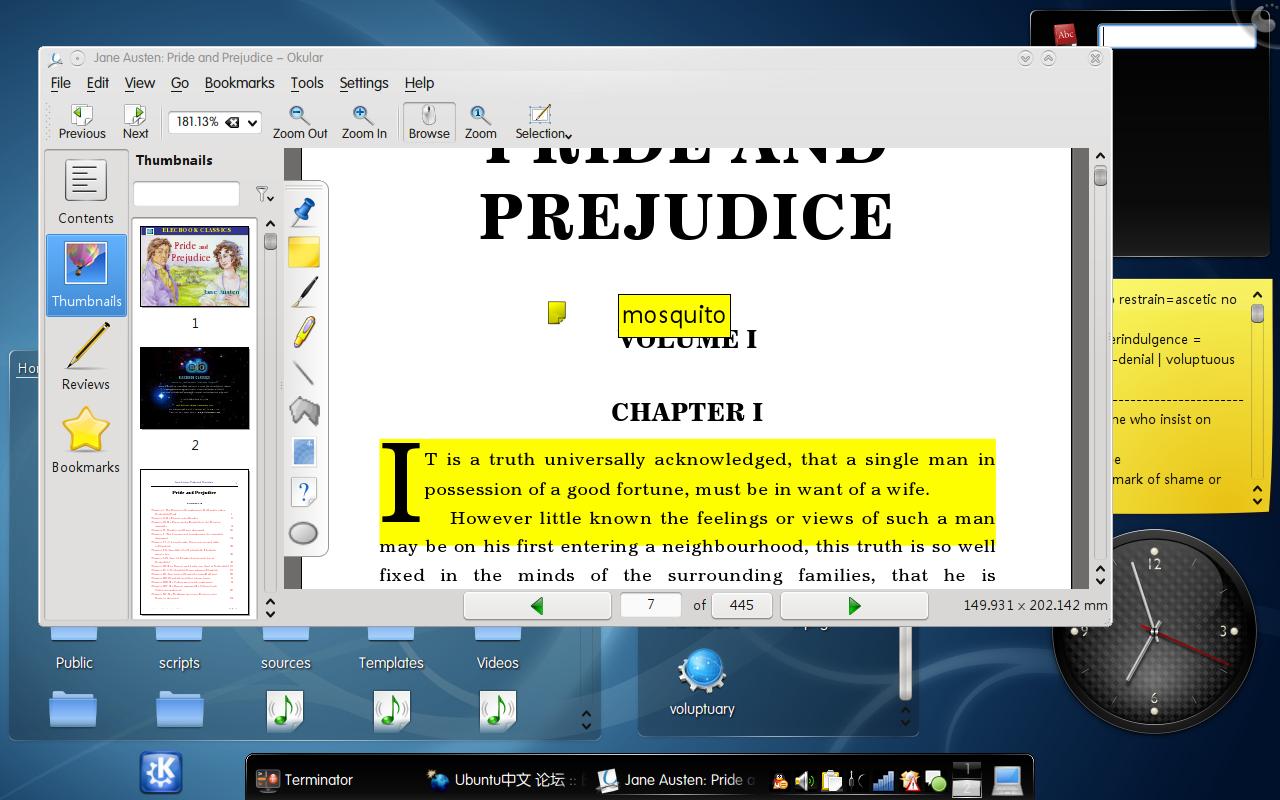The width and height of the screenshot is (1280, 800).
Task: Open the Reviews sidebar panel
Action: tap(86, 357)
